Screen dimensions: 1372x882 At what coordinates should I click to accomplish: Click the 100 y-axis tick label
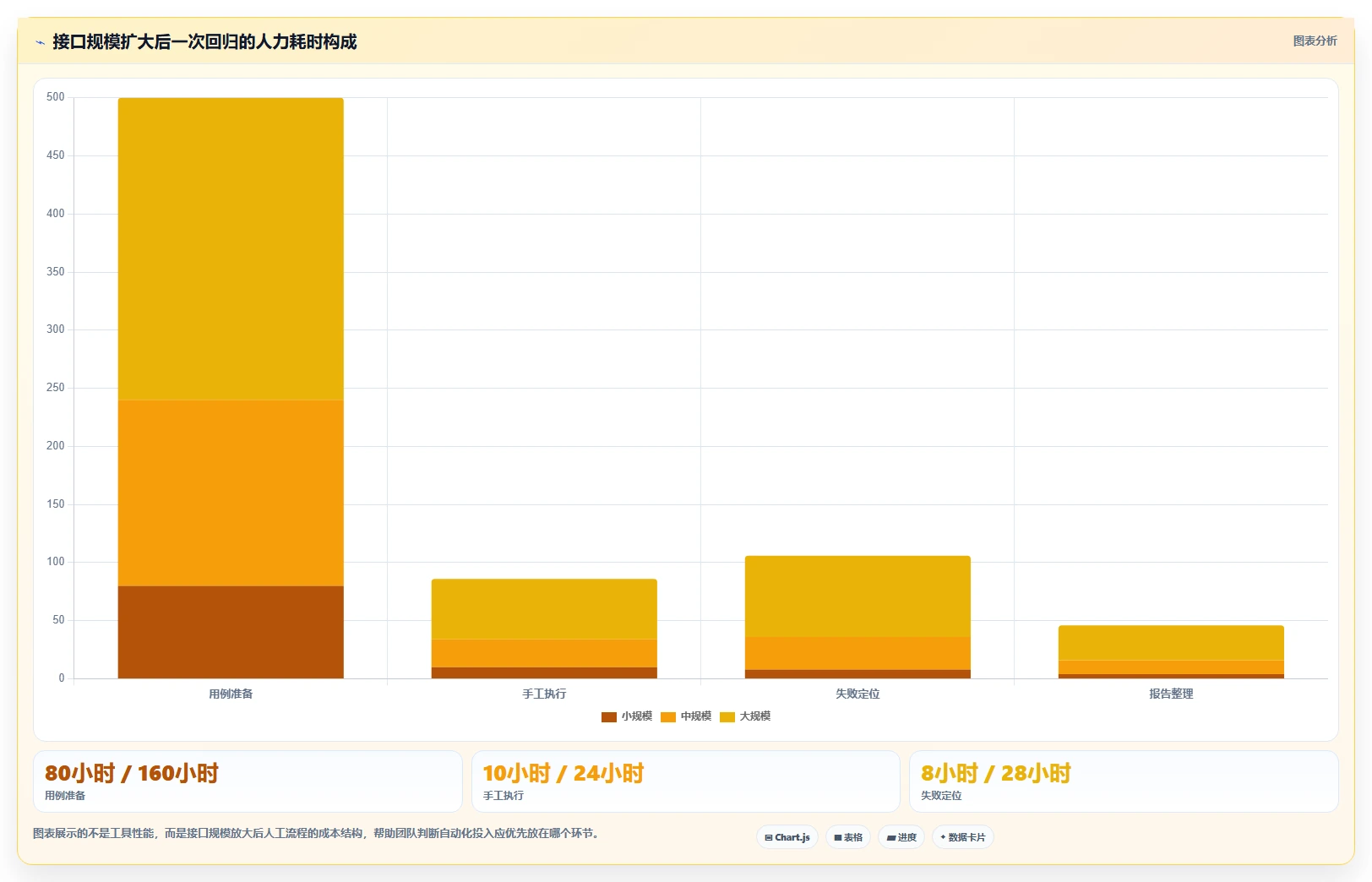[56, 562]
